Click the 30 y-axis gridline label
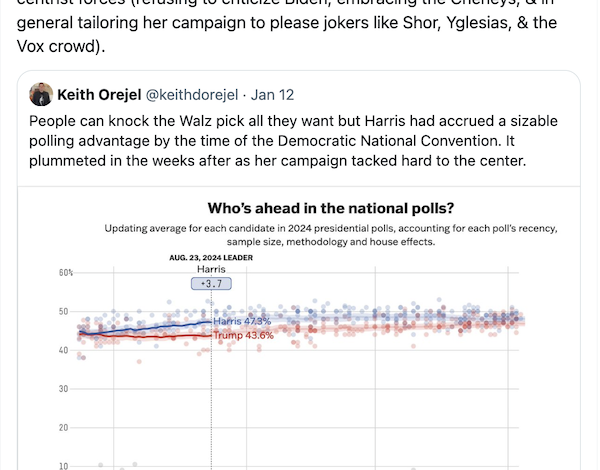 click(x=63, y=389)
